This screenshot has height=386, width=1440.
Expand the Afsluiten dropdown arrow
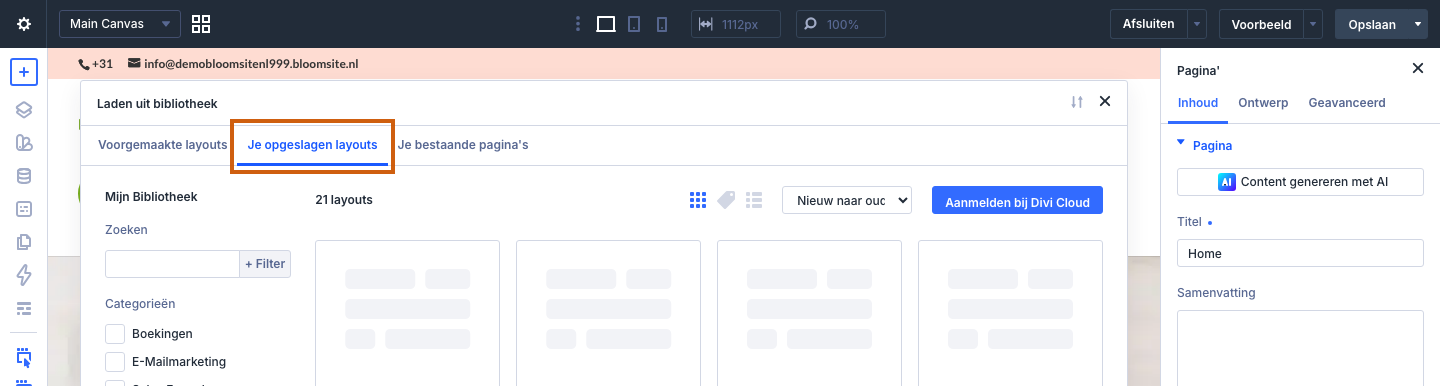click(1198, 24)
